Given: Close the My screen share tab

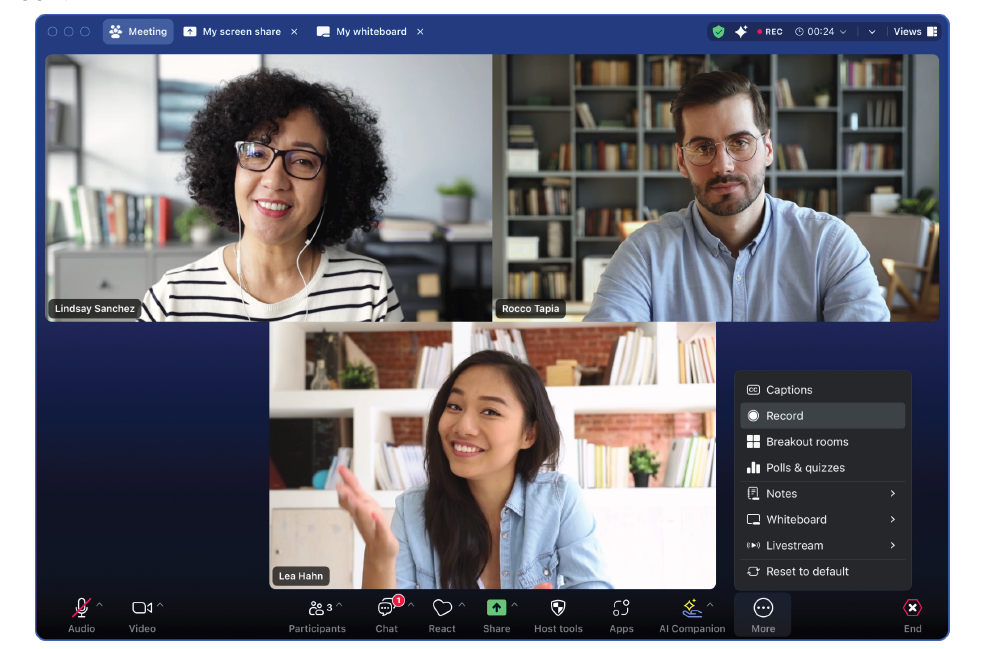Looking at the screenshot, I should (294, 32).
